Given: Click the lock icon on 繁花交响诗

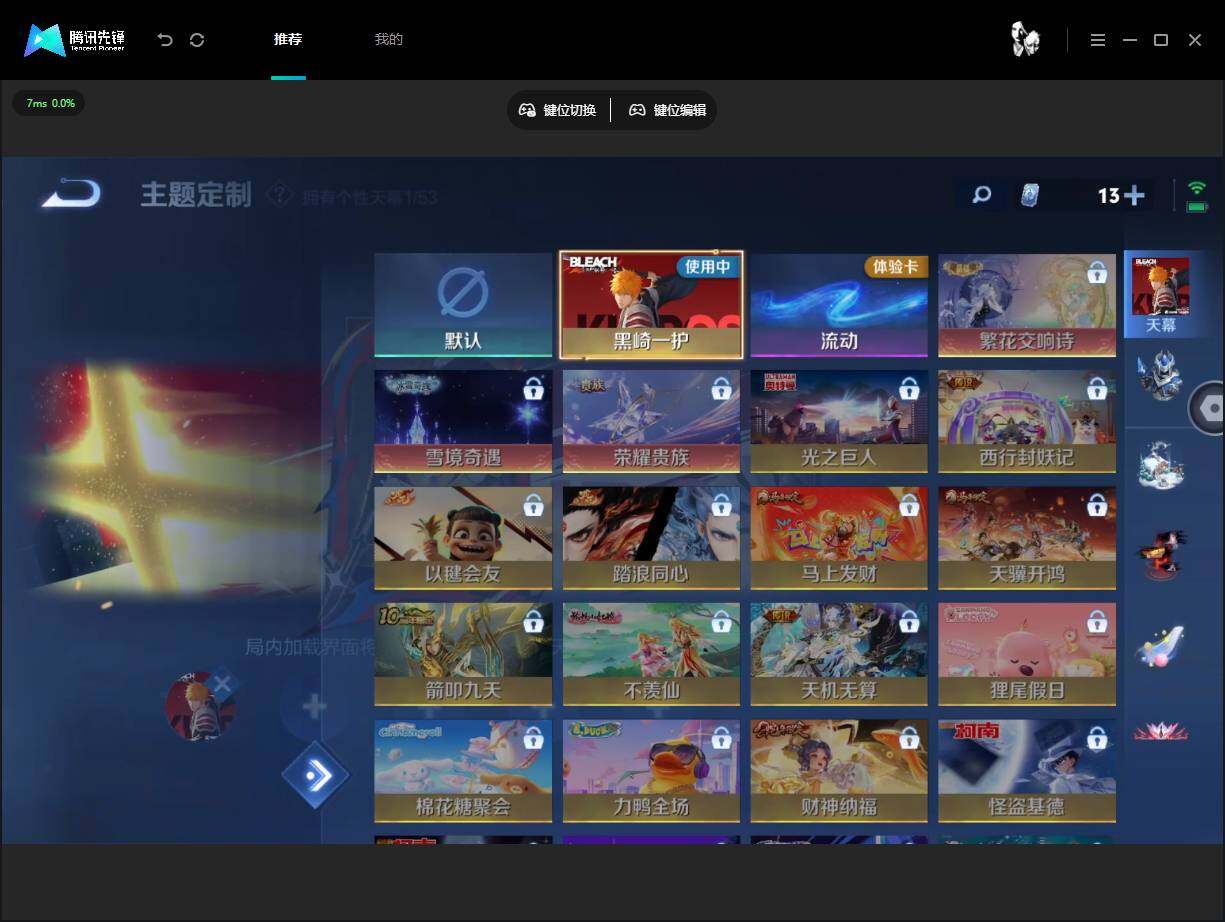Looking at the screenshot, I should tap(1097, 272).
